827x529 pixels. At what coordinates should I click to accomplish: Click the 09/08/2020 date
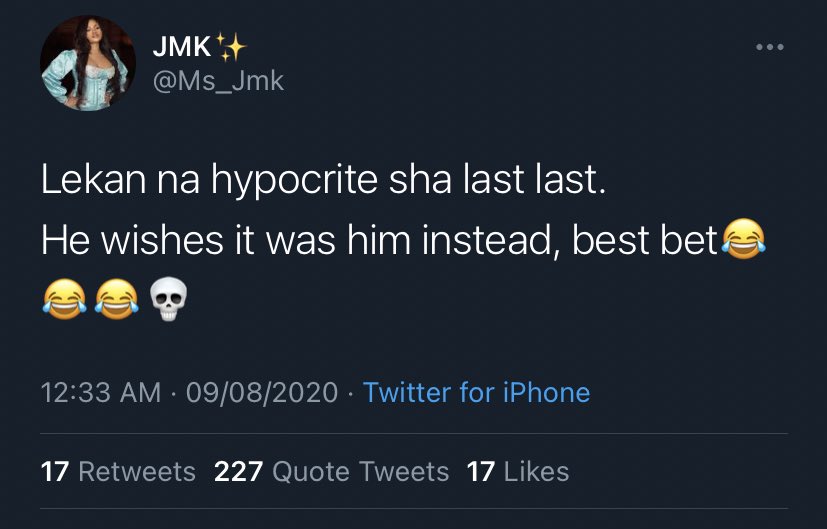click(x=262, y=392)
